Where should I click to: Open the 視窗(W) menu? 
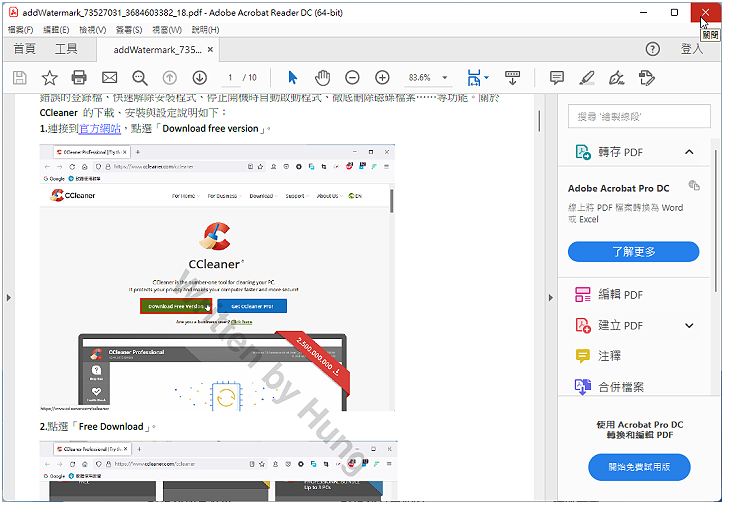click(x=167, y=30)
